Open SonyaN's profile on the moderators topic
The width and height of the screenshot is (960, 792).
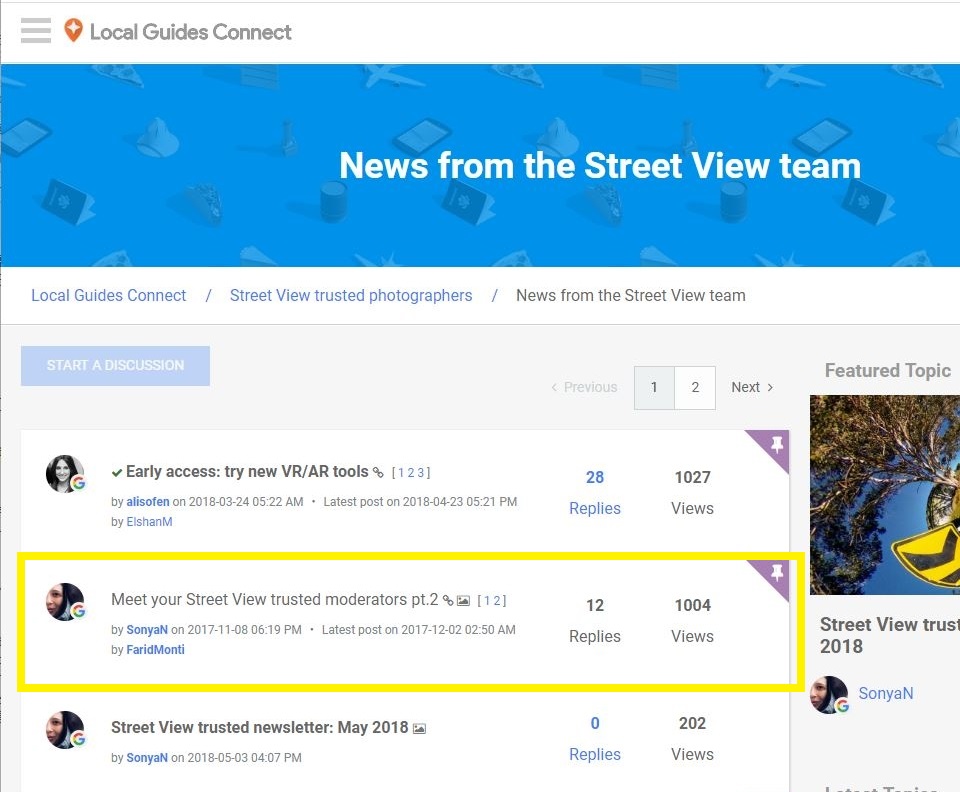(x=147, y=630)
